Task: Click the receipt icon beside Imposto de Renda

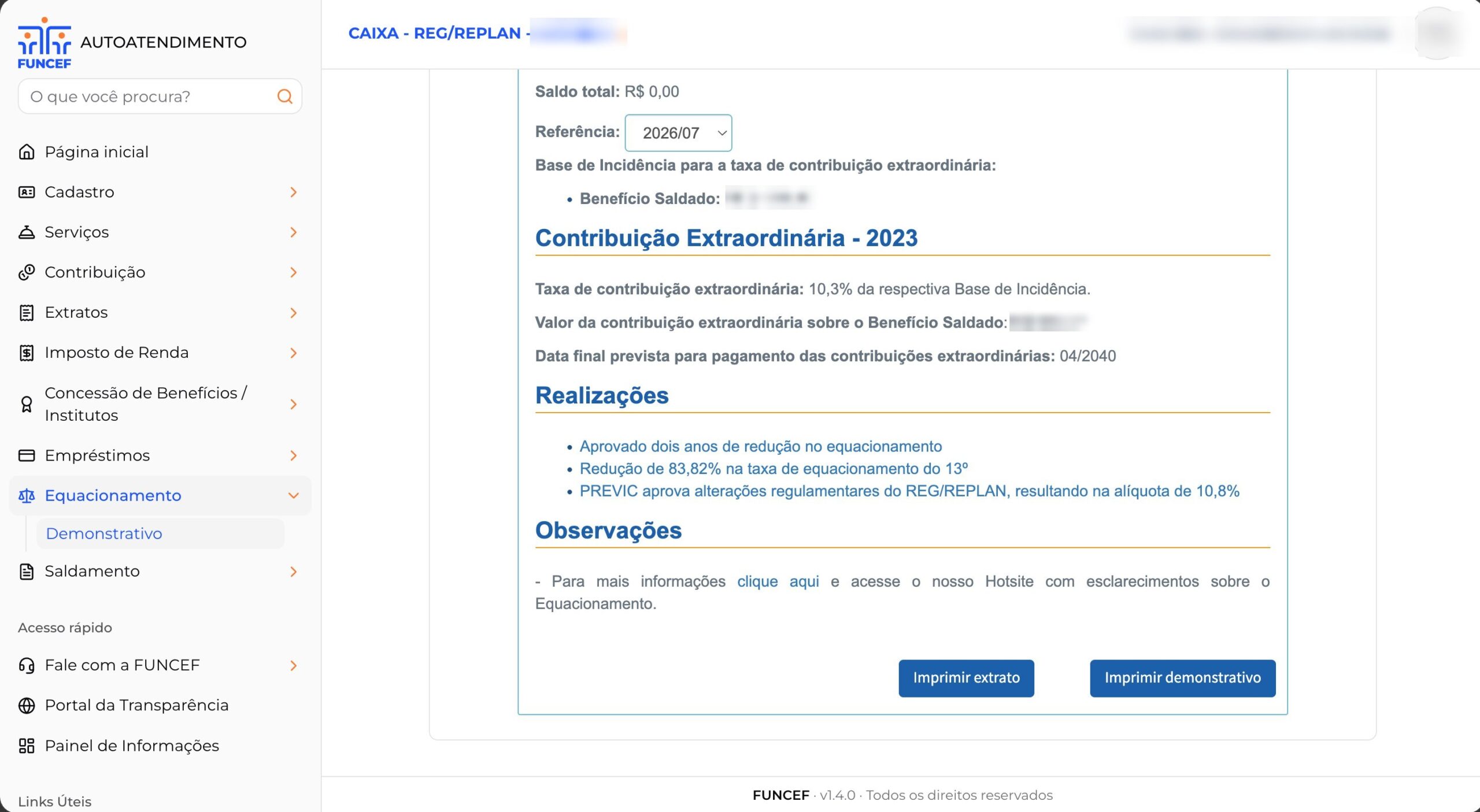Action: 27,353
